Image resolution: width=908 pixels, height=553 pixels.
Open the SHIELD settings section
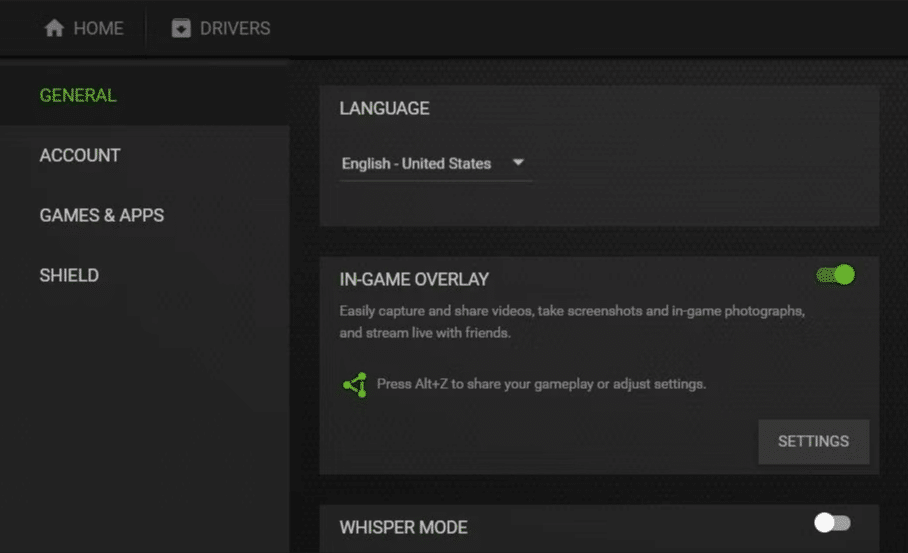coord(69,275)
